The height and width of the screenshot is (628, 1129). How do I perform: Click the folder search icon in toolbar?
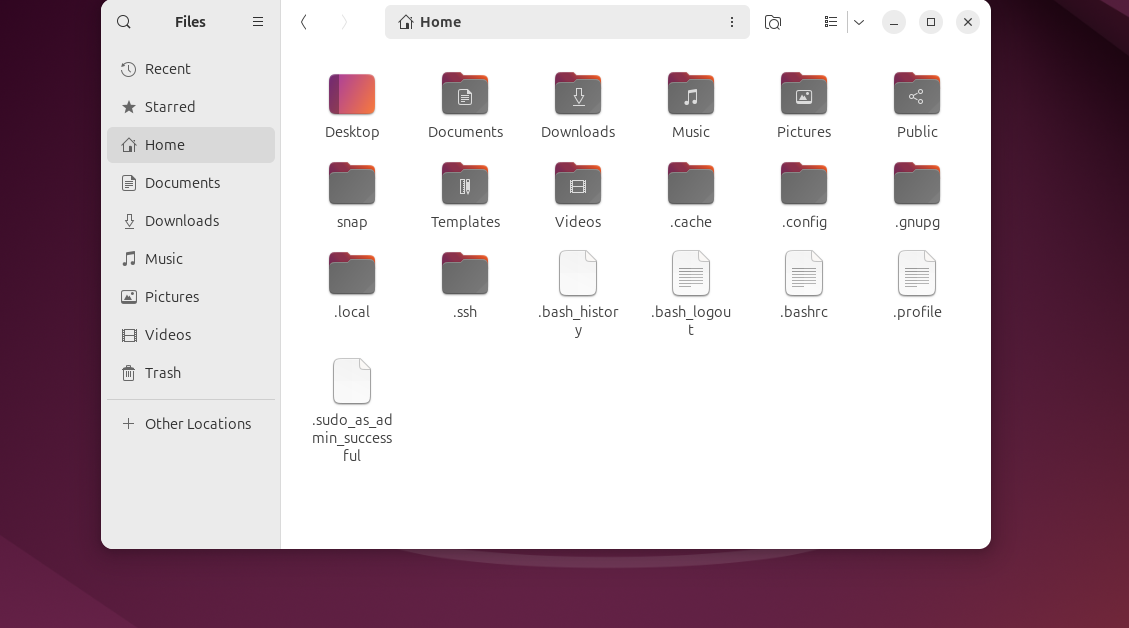point(772,22)
